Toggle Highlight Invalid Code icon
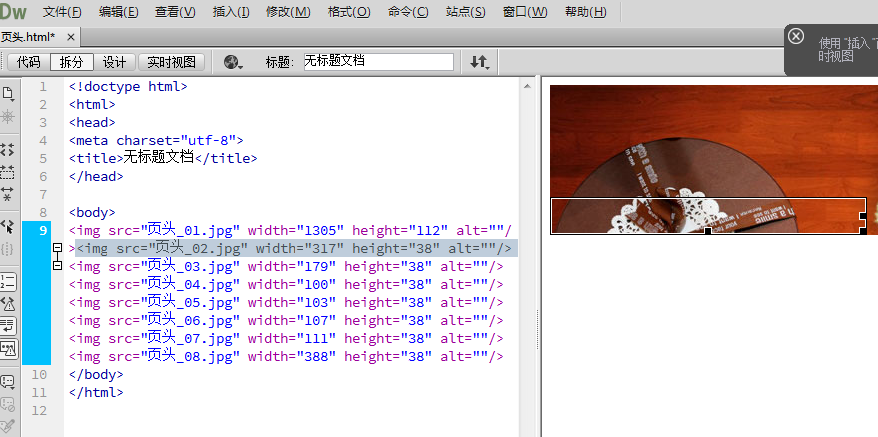The image size is (878, 437). (x=8, y=304)
